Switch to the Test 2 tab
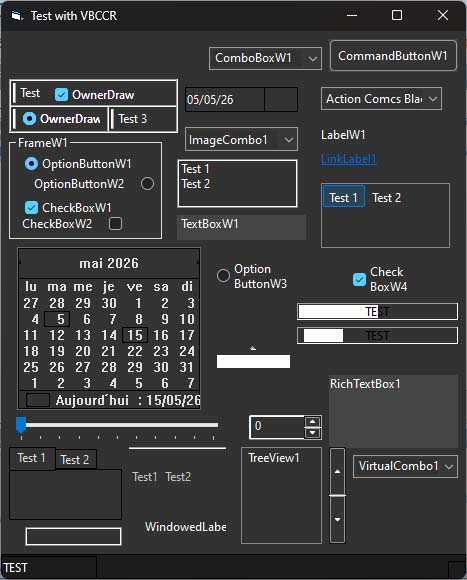Screen dimensions: 467x580 pyautogui.click(x=75, y=460)
